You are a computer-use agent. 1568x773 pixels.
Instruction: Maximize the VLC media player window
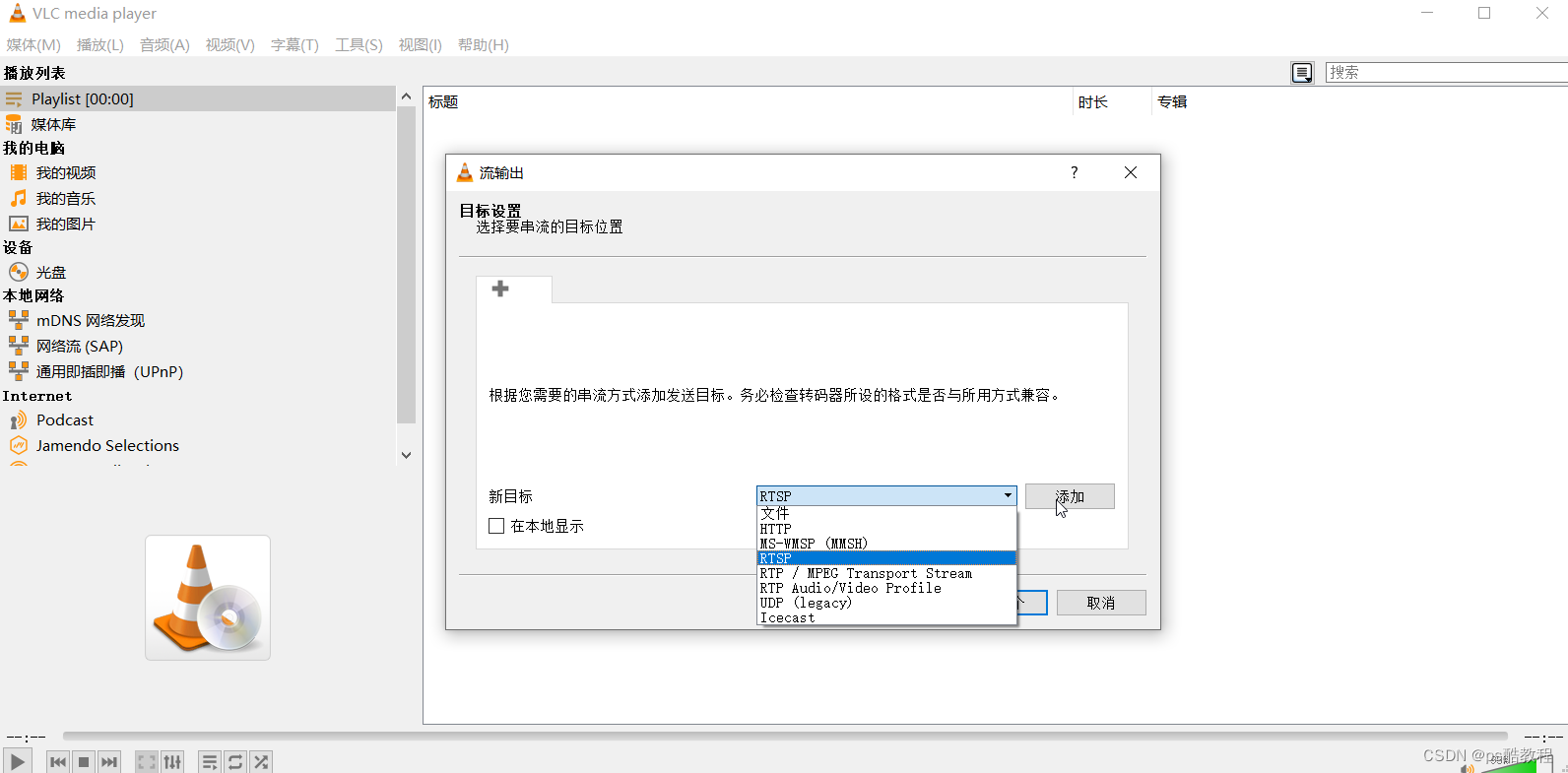[1484, 13]
